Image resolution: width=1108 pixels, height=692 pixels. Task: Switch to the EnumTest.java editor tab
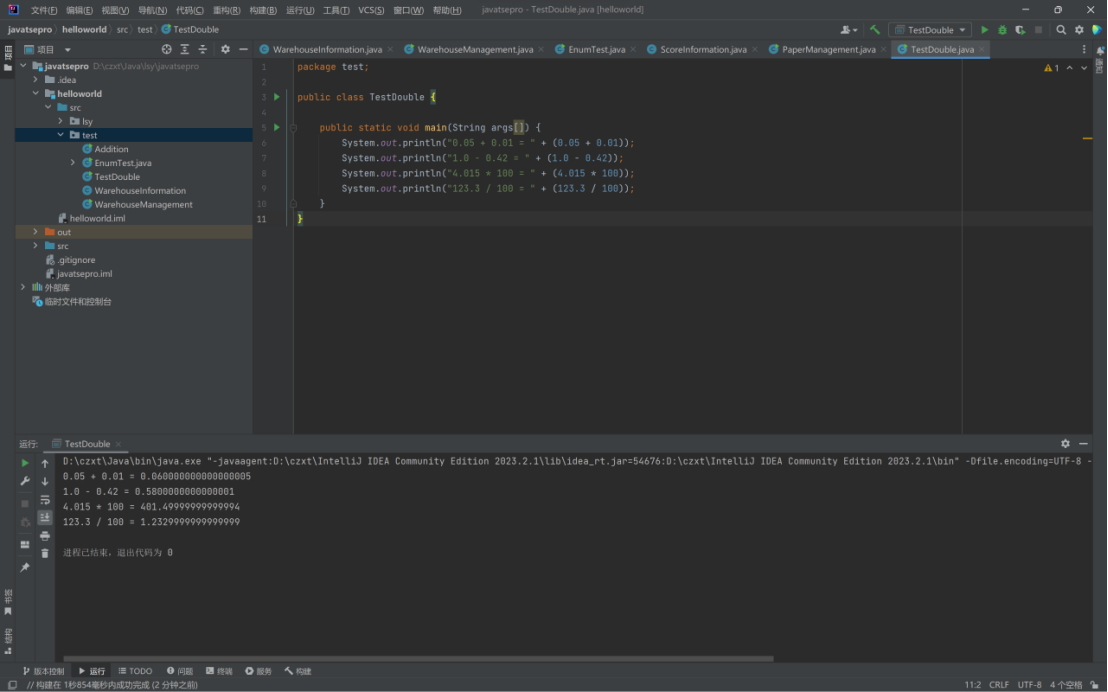coord(596,49)
